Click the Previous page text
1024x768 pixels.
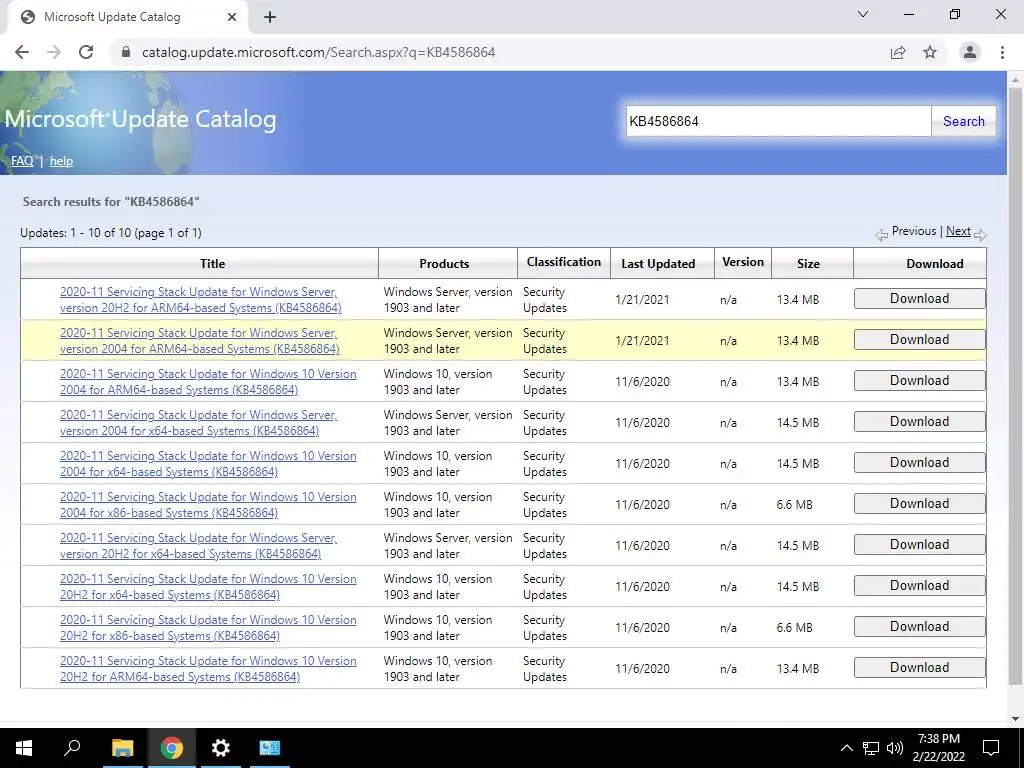coord(914,231)
